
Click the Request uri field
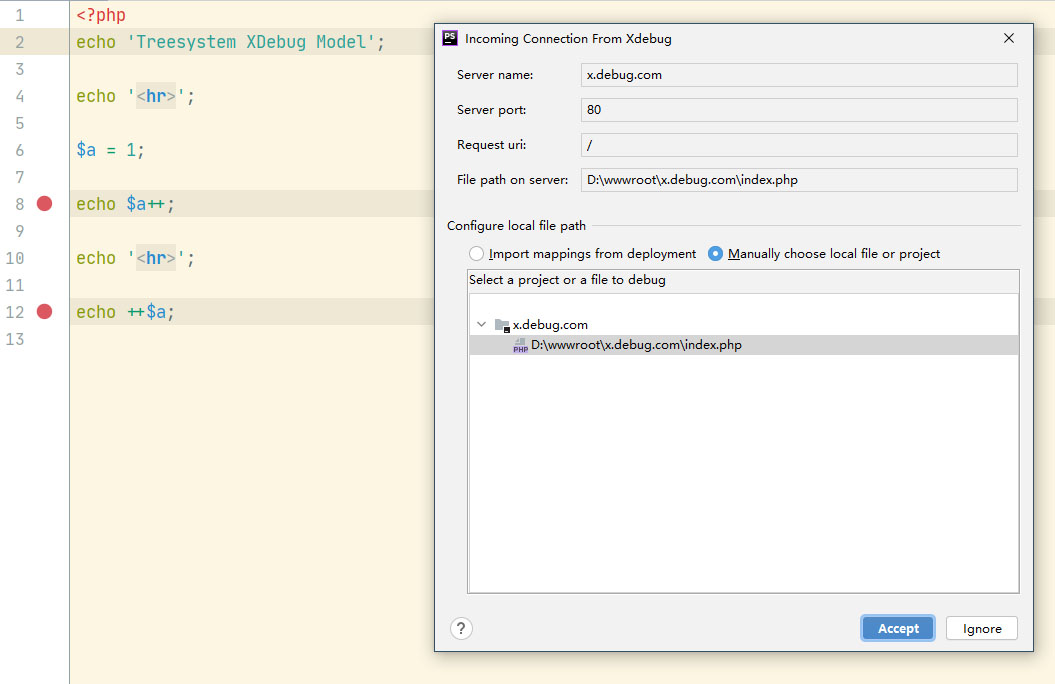click(x=798, y=145)
